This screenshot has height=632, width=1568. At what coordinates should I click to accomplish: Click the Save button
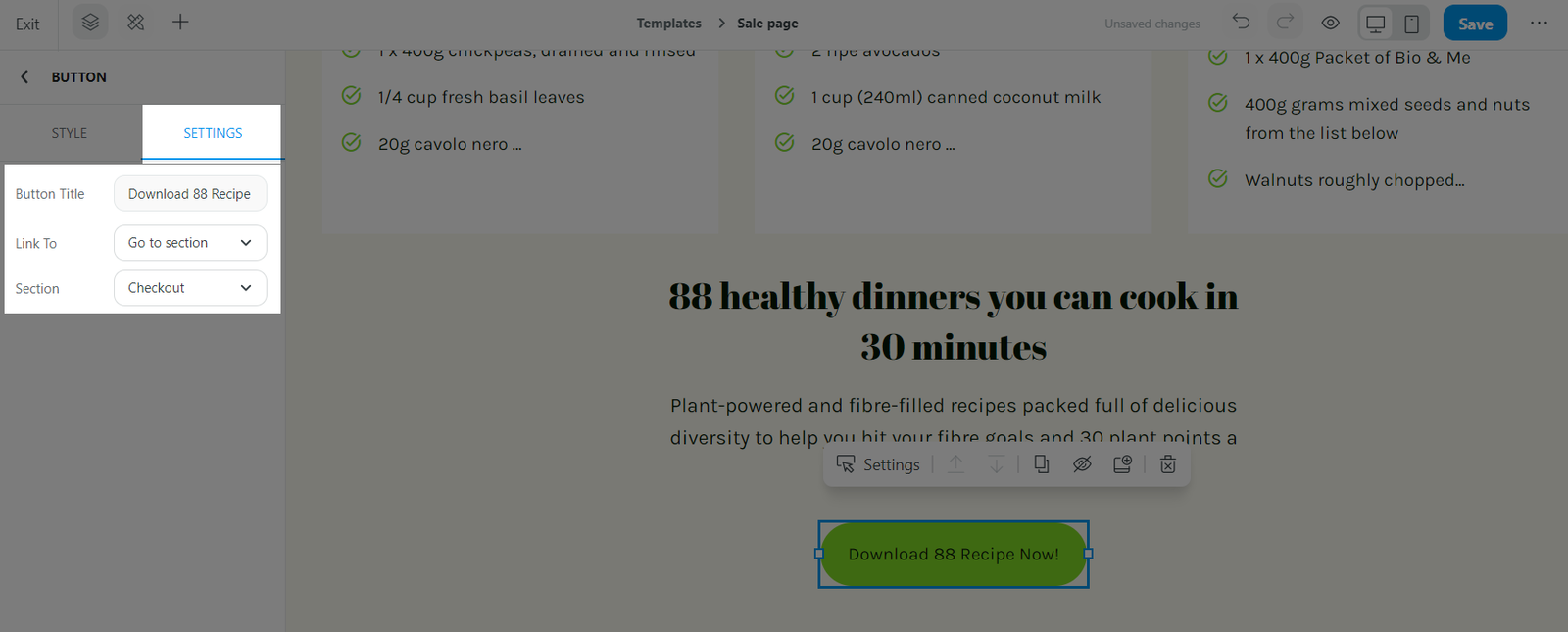tap(1475, 24)
